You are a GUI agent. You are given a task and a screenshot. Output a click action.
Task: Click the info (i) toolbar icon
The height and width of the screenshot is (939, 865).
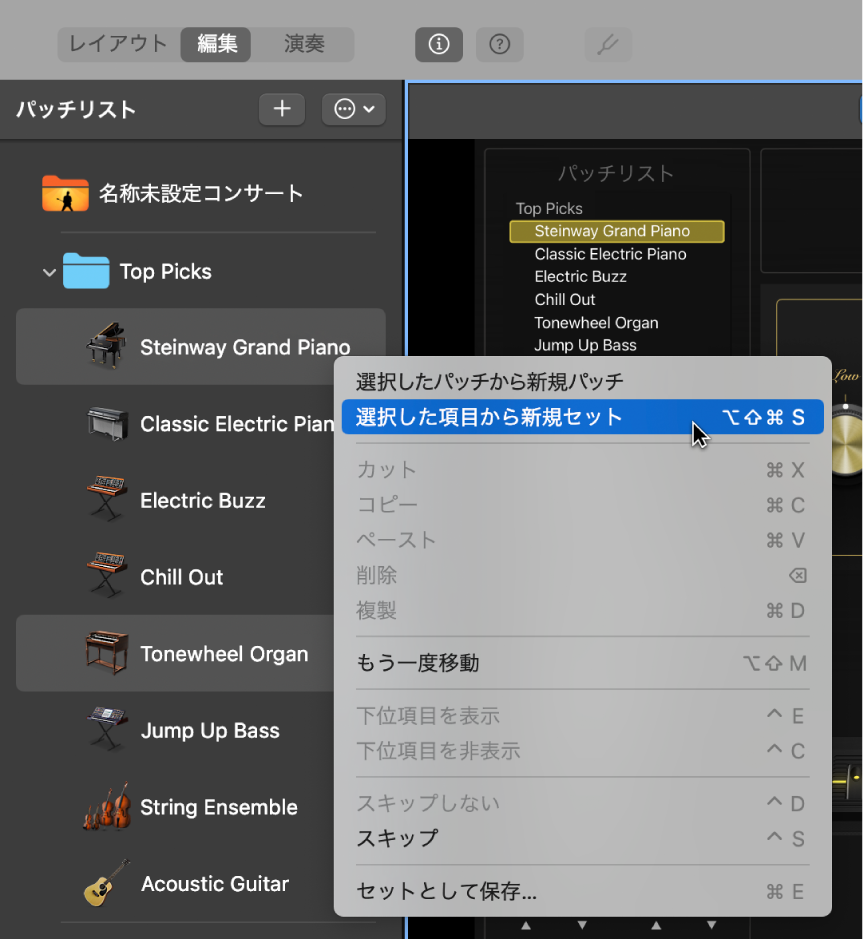[x=438, y=44]
